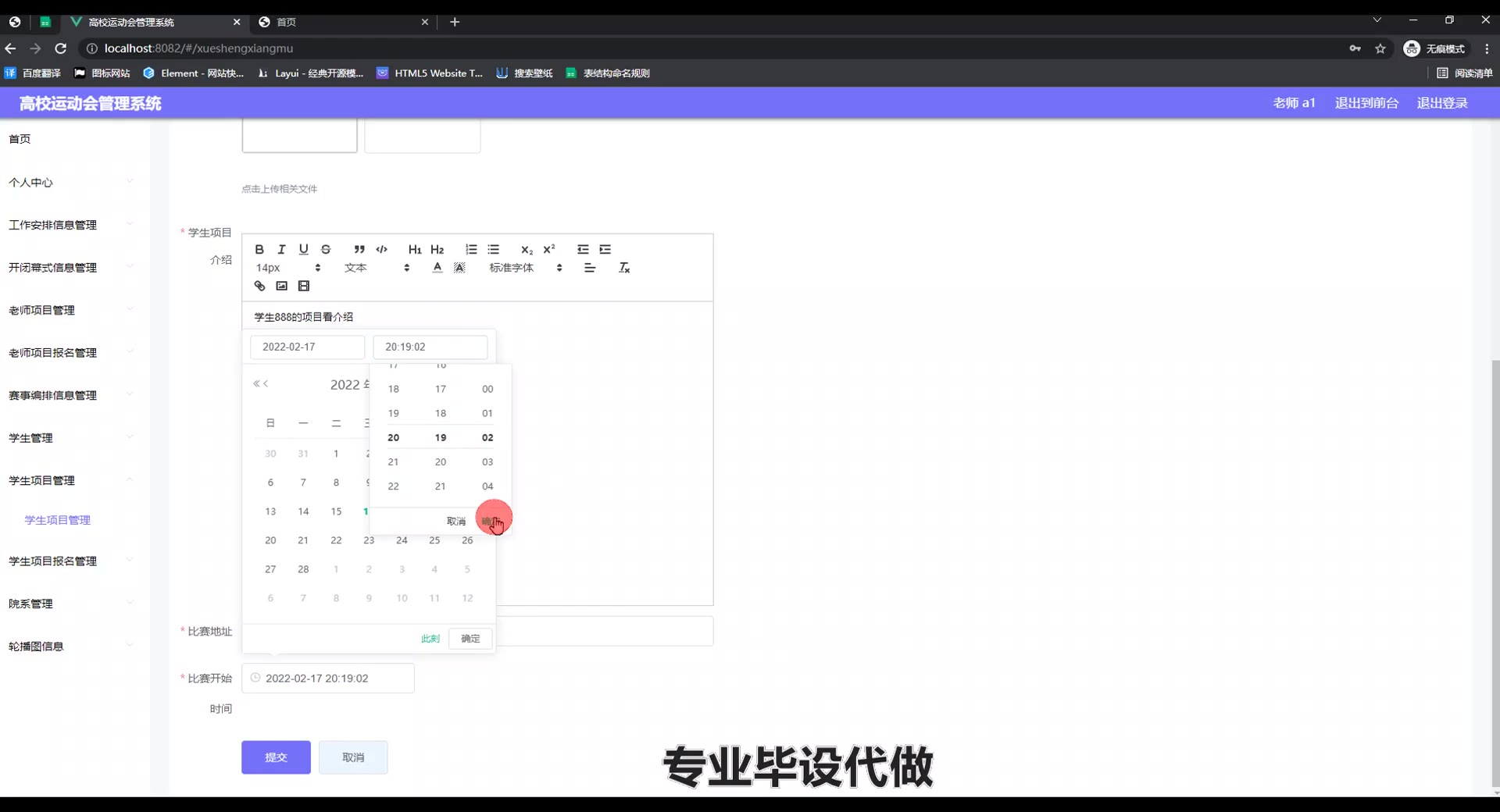Insert a blockquote with the quote icon
The image size is (1500, 812).
pos(359,249)
